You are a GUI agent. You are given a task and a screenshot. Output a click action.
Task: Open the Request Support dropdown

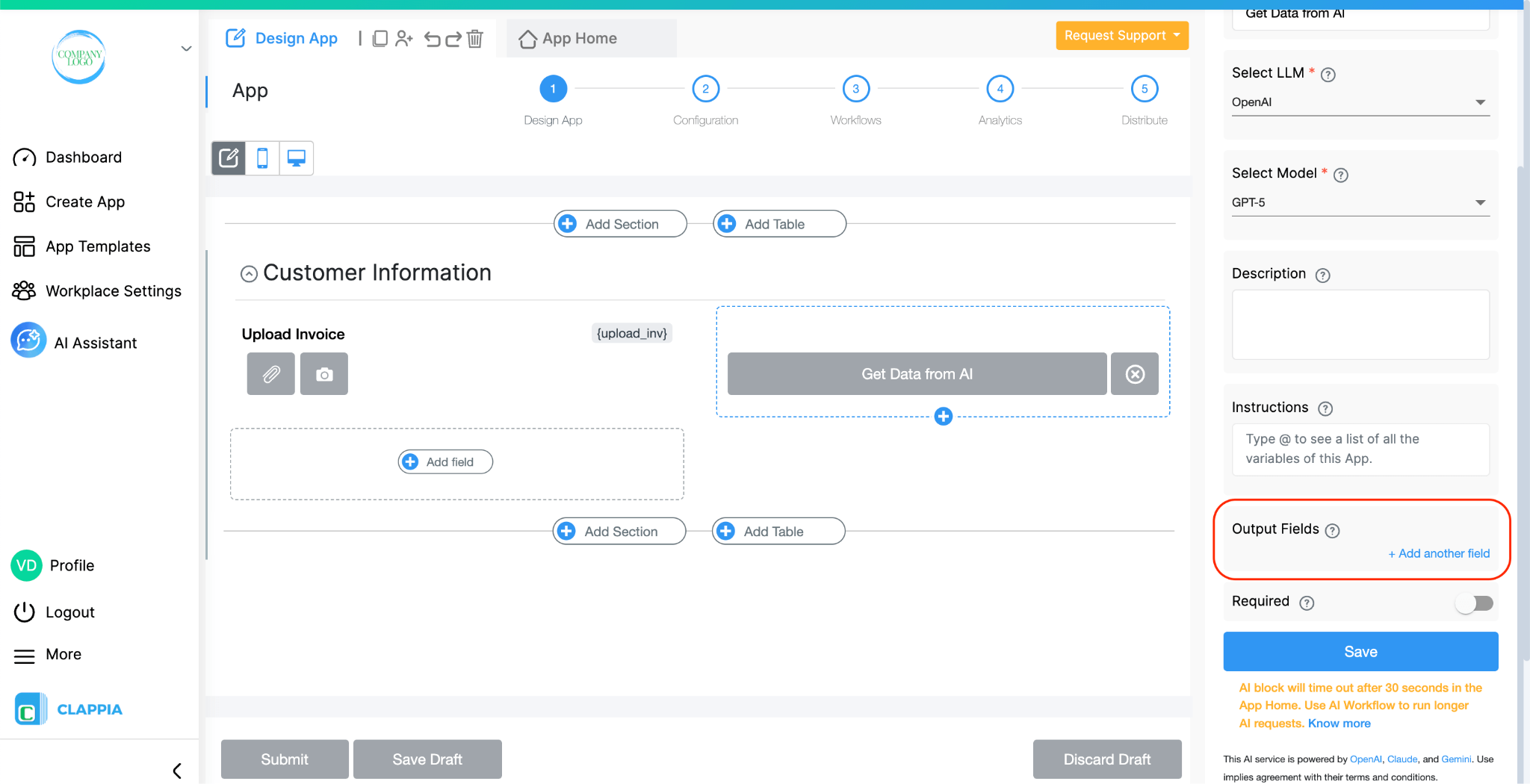[1122, 35]
